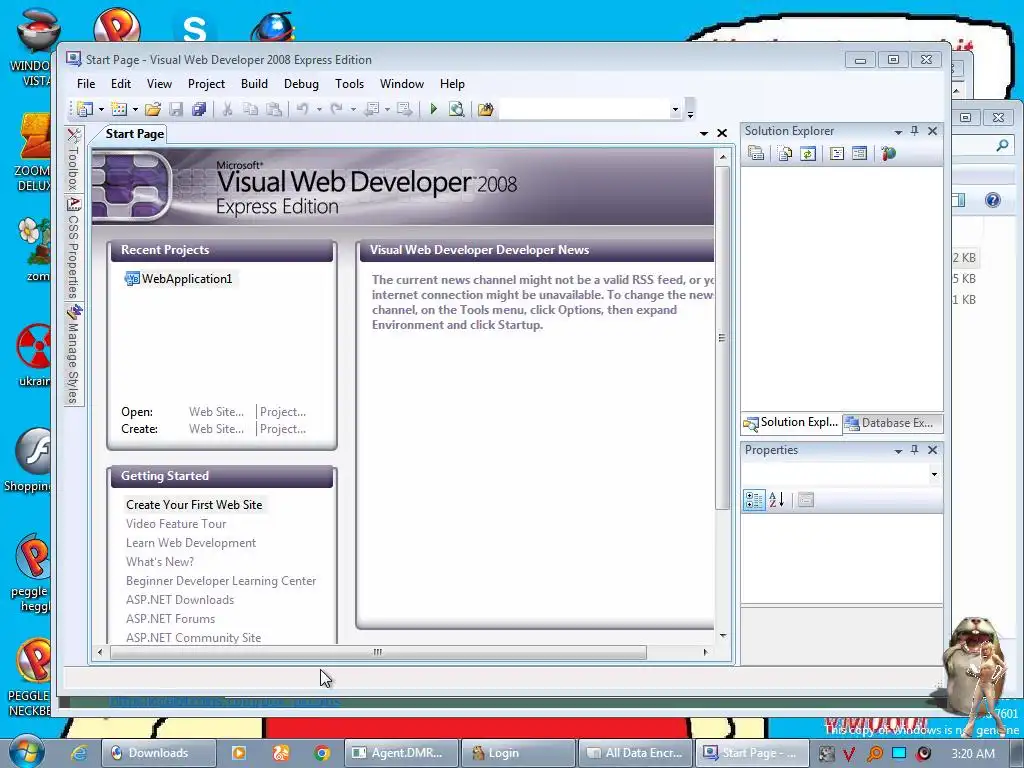Click the Properties icon in Solution Explorer toolbar
Screen dimensions: 1024x768
(x=756, y=153)
